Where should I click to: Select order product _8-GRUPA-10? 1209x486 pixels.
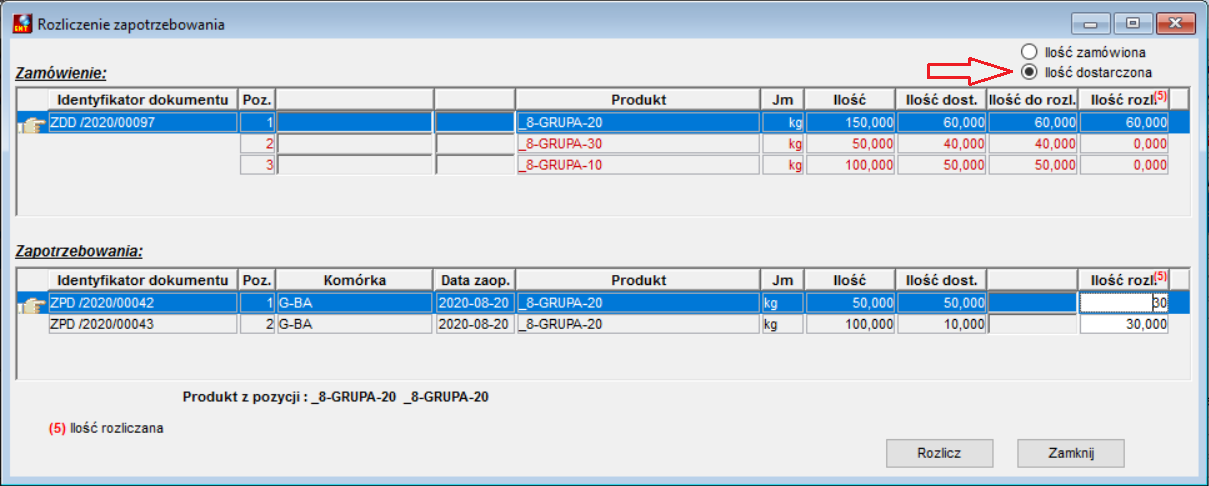637,165
